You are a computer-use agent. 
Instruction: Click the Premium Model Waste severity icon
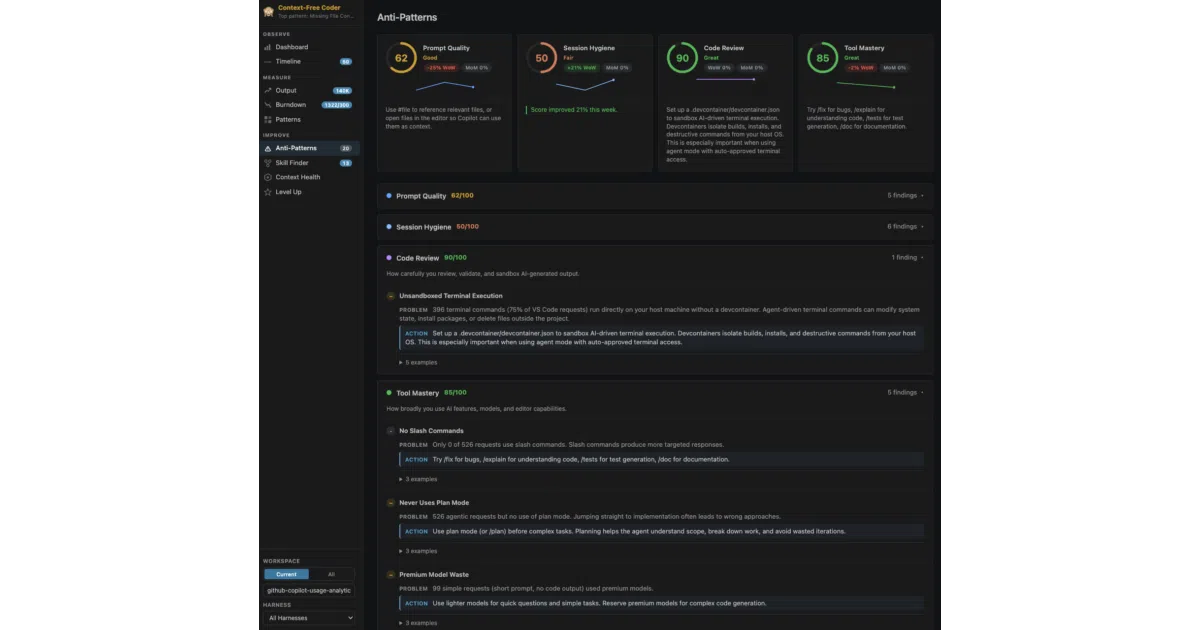(391, 575)
